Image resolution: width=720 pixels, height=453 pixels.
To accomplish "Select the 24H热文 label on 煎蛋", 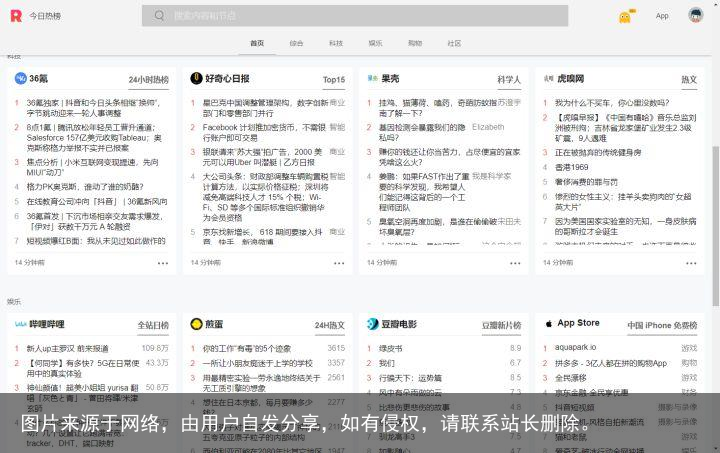I will tap(329, 325).
